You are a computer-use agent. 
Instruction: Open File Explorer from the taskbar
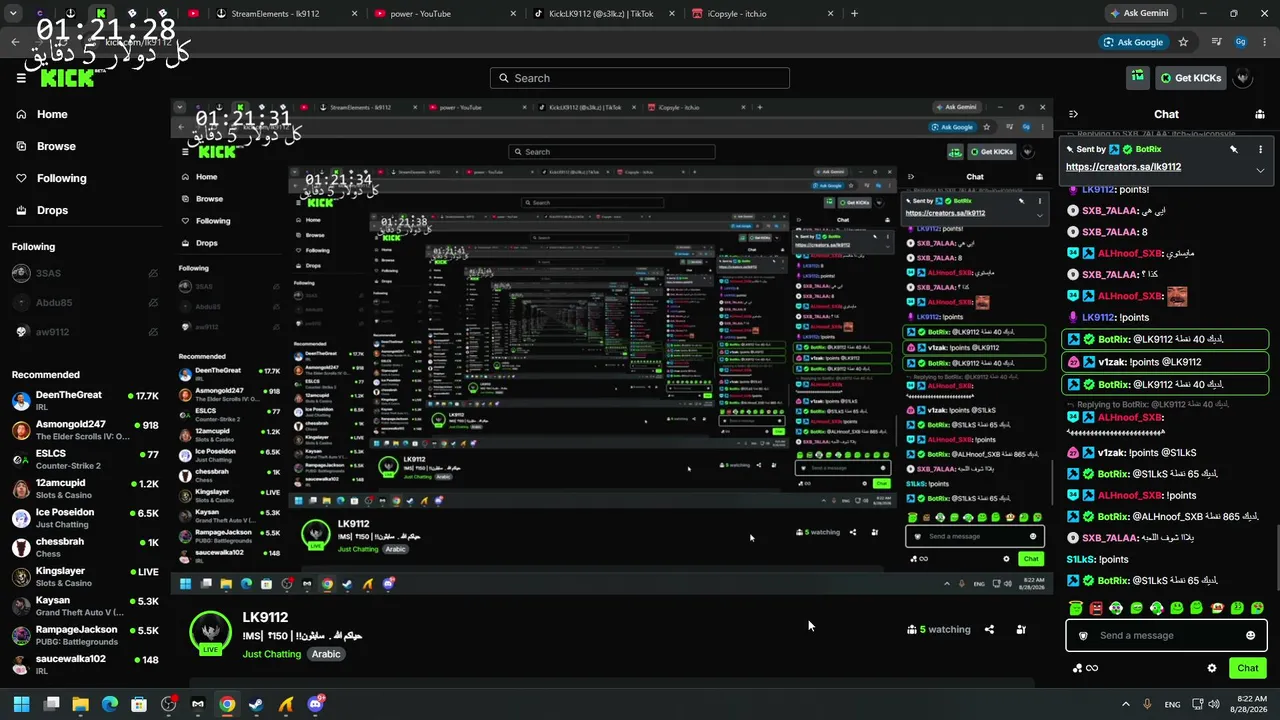coord(80,704)
